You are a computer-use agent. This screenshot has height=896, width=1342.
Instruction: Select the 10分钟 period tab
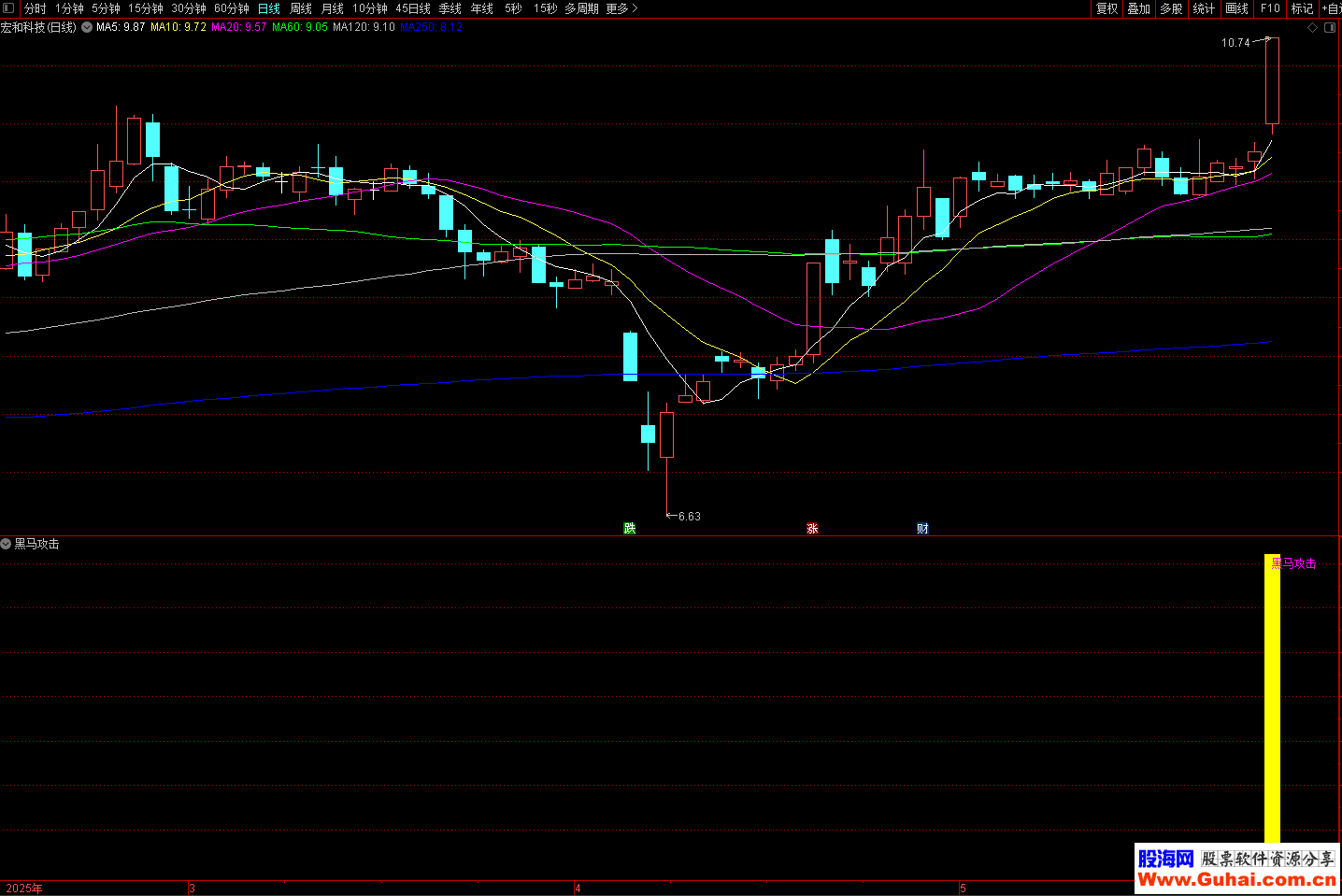coord(370,8)
